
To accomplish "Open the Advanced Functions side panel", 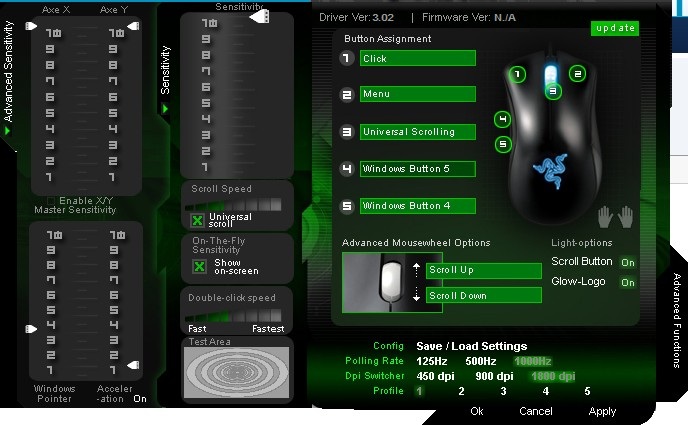I will [677, 320].
